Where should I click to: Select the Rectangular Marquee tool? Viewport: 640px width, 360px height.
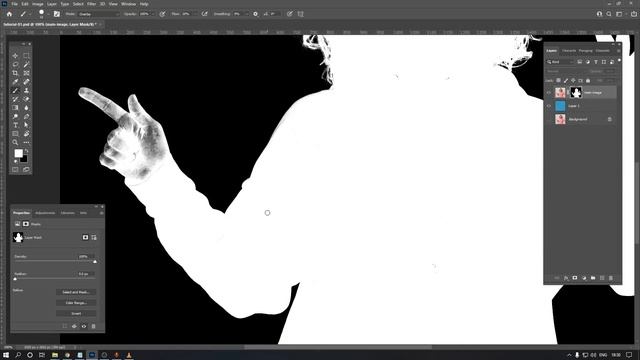coord(26,56)
